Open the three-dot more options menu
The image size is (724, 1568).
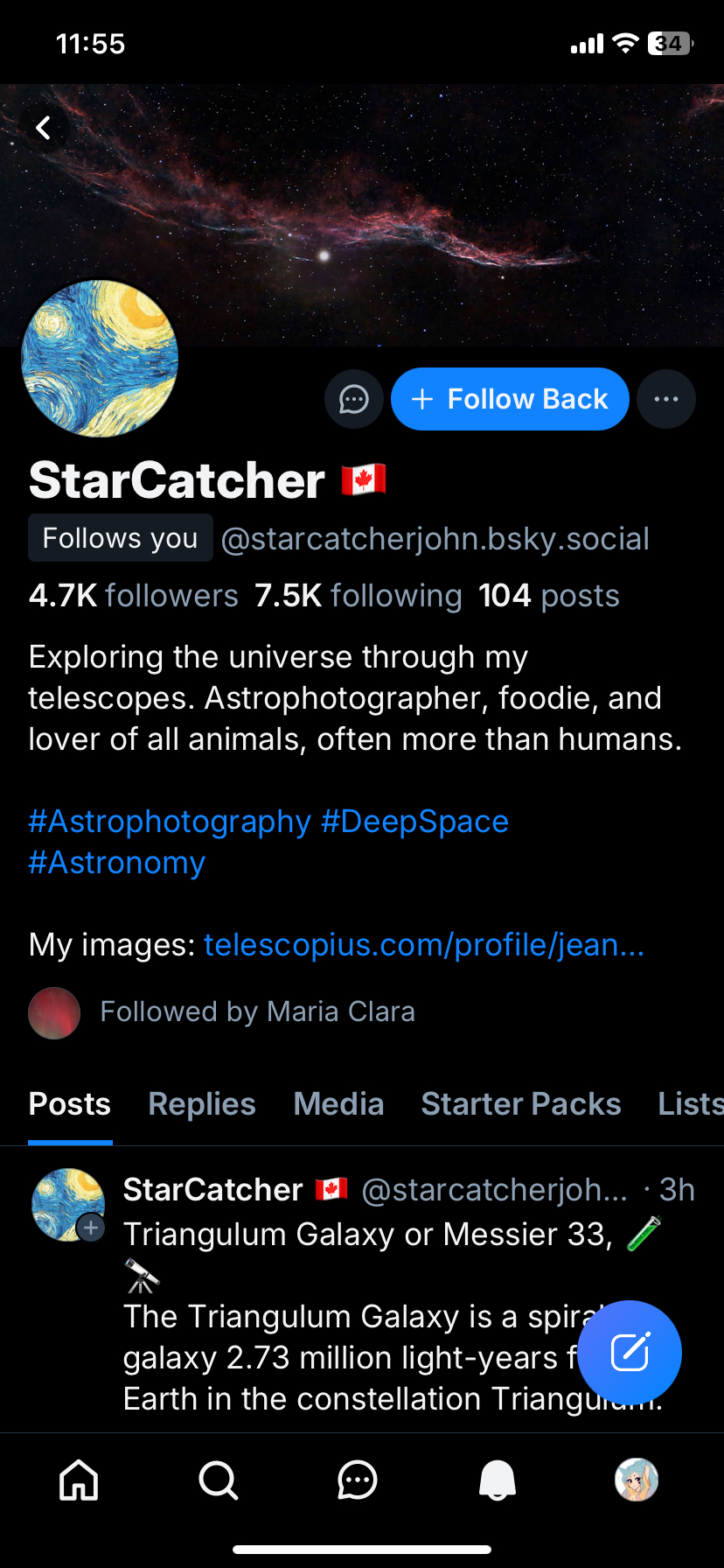click(x=666, y=400)
